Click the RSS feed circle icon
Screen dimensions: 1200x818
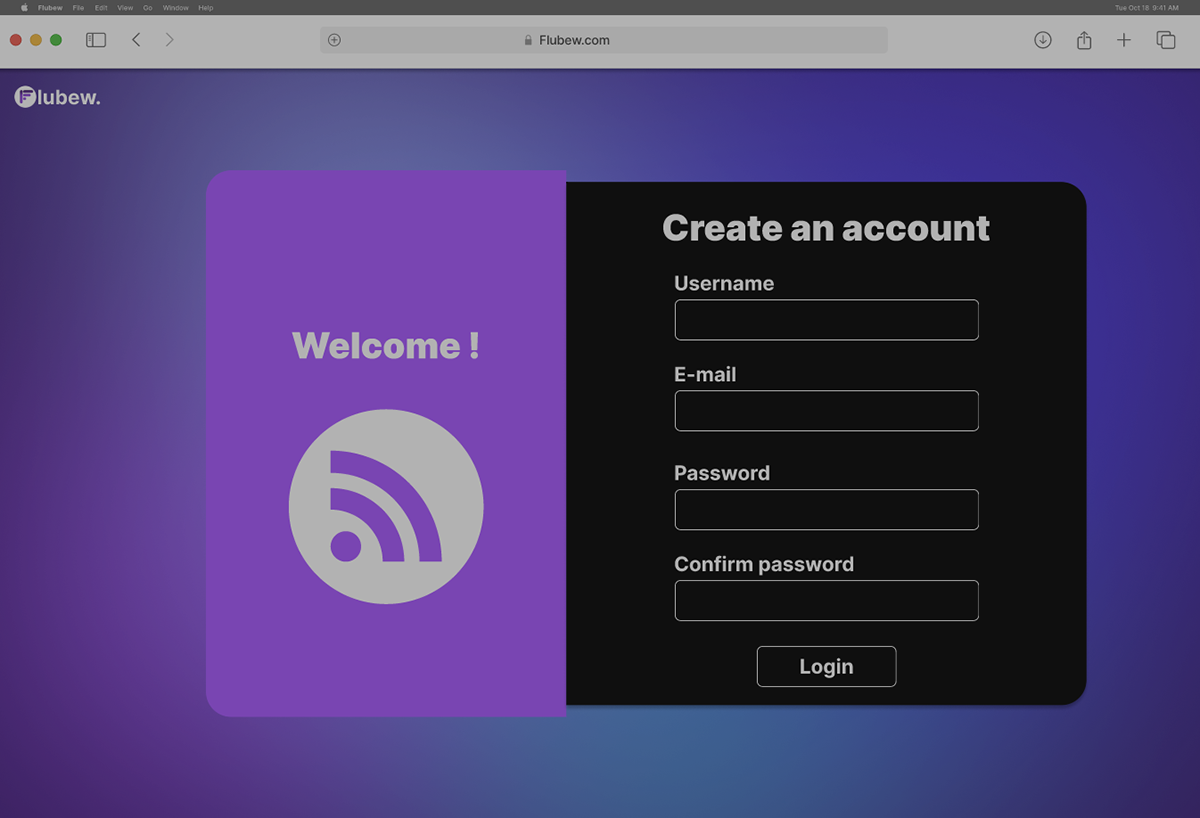tap(386, 506)
